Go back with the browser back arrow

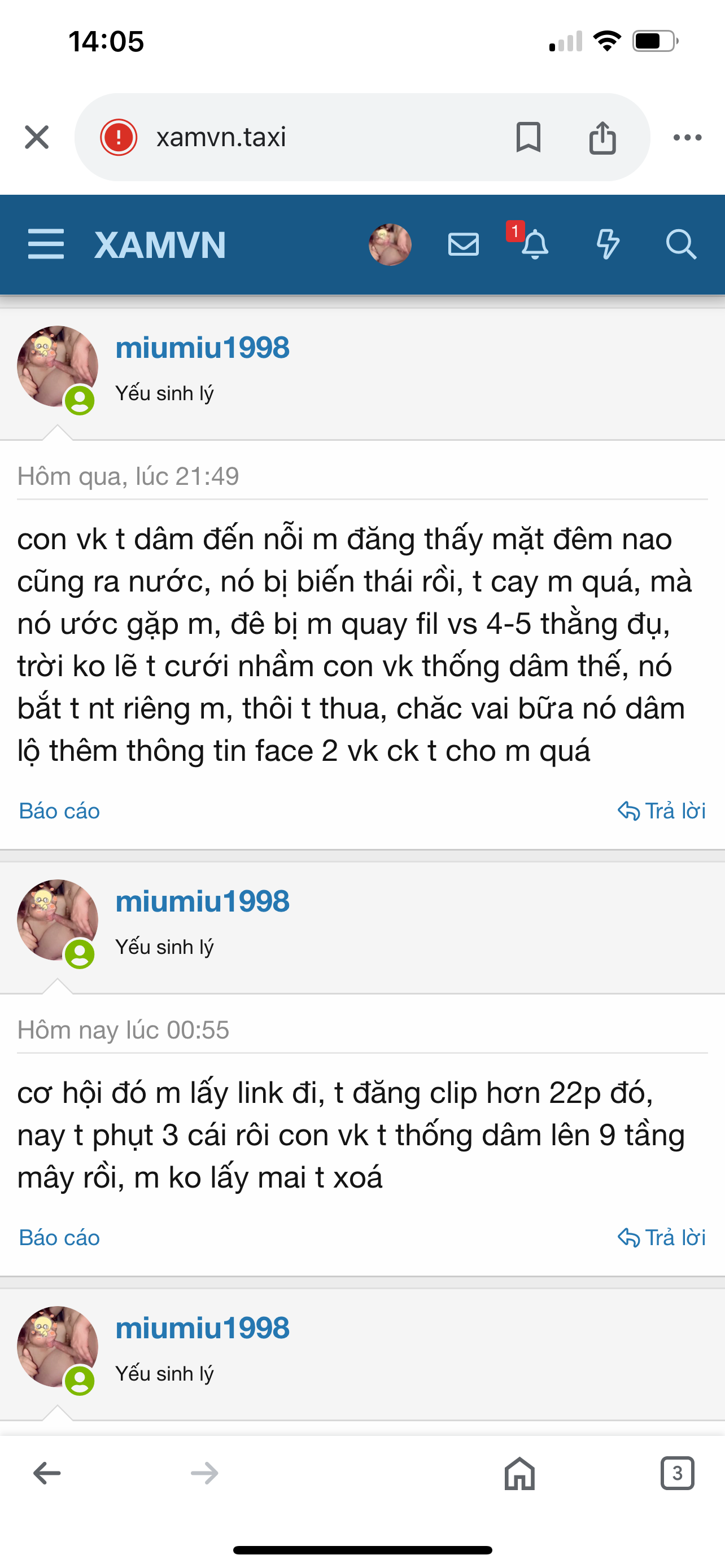(x=47, y=1473)
